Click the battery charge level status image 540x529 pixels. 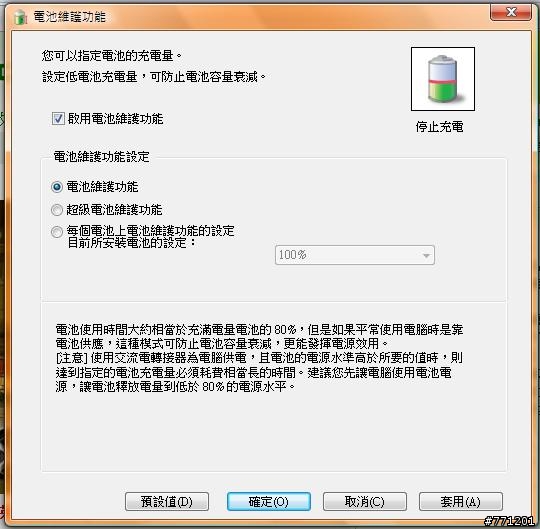[x=443, y=79]
